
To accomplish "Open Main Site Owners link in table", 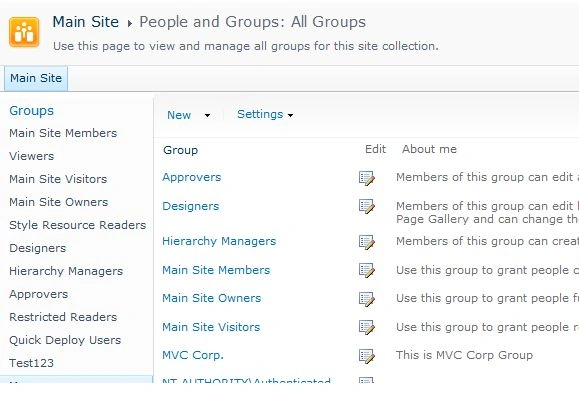I will 212,298.
